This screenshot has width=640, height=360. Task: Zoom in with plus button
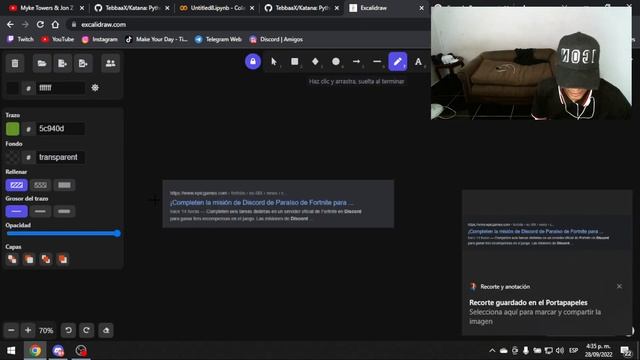tap(28, 330)
